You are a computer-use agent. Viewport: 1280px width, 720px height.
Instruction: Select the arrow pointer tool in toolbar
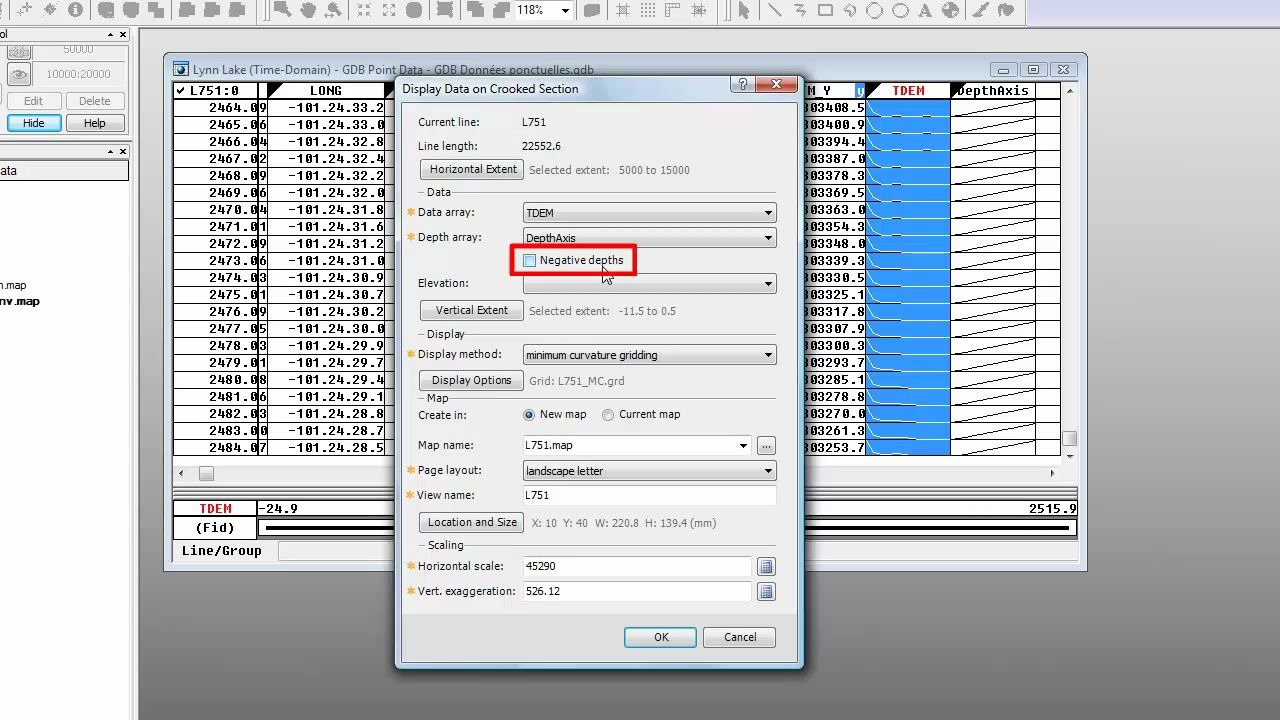(743, 10)
